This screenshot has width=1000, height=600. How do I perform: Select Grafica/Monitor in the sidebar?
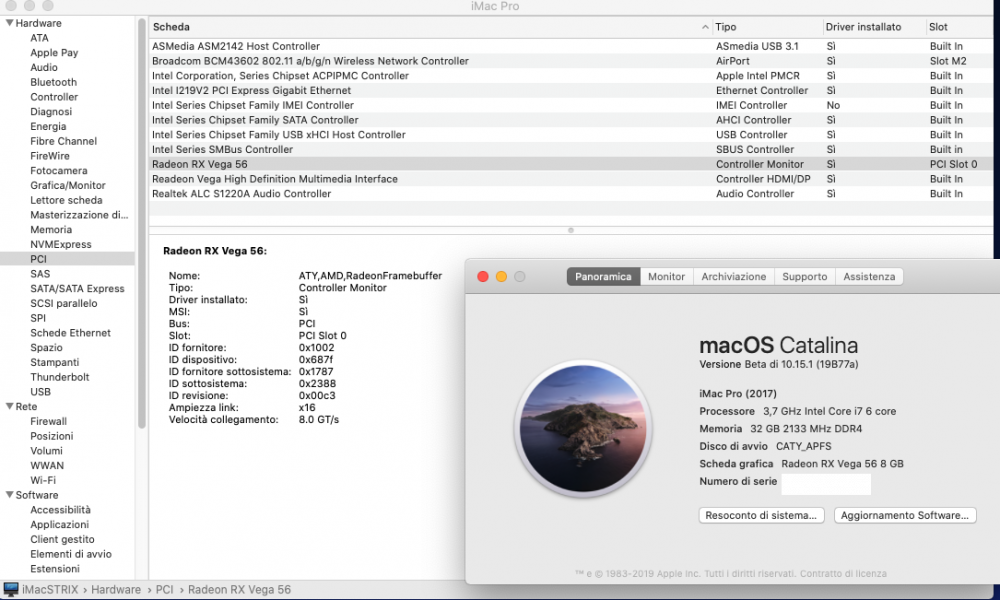tap(68, 185)
